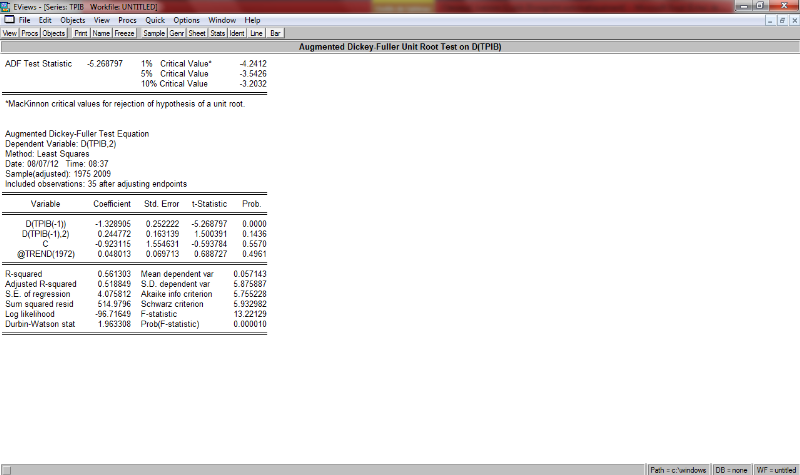Click the Name toolbar button
The height and width of the screenshot is (475, 800).
click(x=101, y=33)
